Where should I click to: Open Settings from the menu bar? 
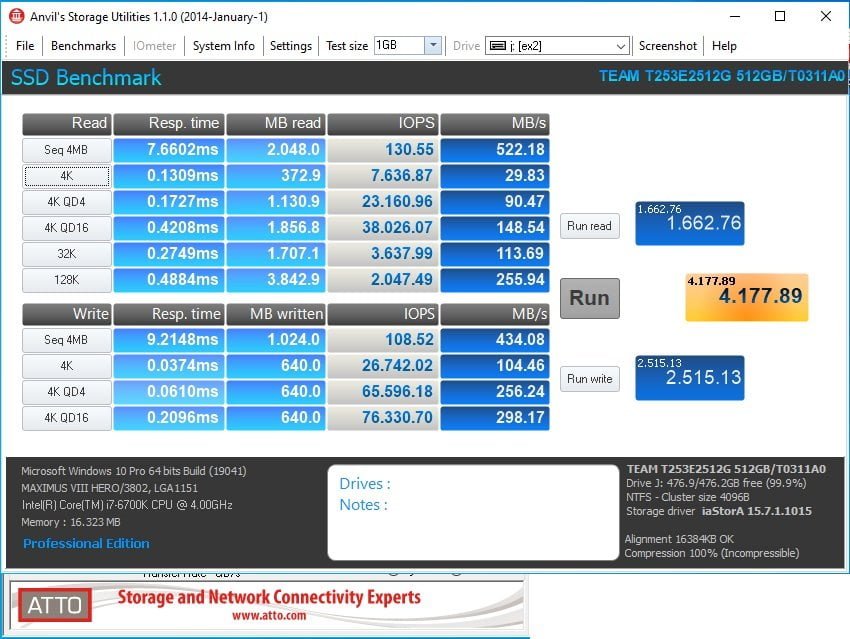(x=291, y=46)
